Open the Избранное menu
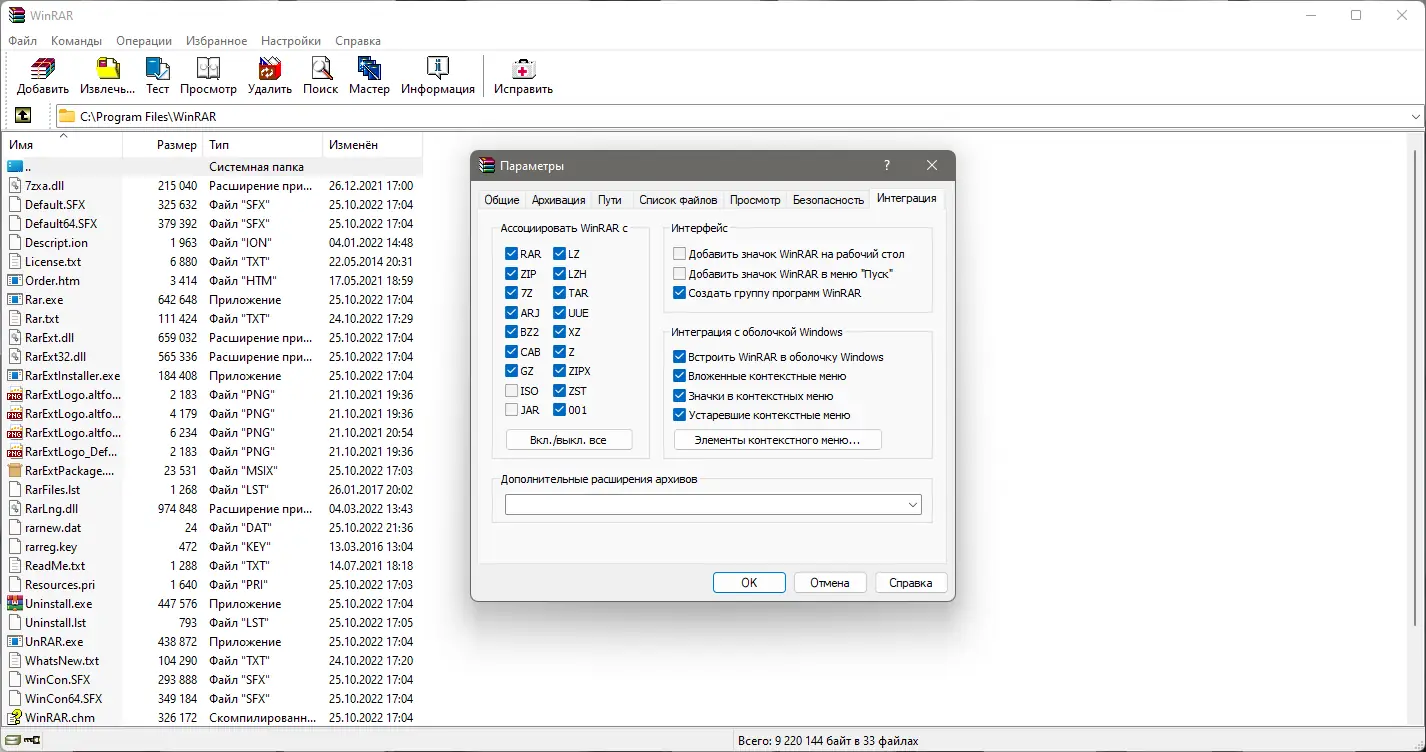This screenshot has height=752, width=1426. tap(216, 41)
